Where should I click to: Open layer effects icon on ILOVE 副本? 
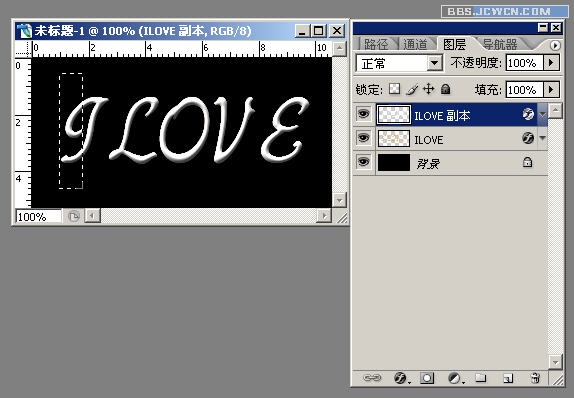coord(528,114)
